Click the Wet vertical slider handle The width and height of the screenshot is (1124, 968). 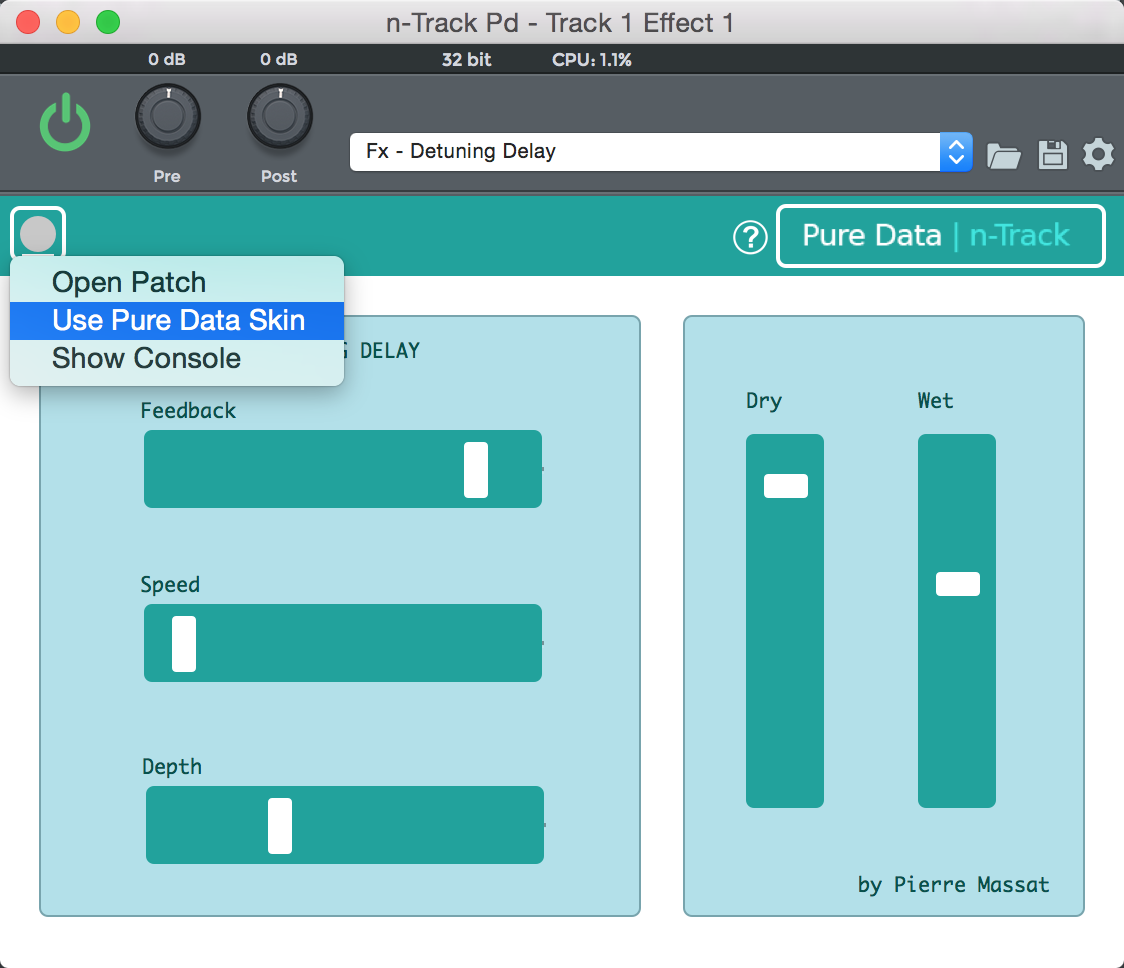point(957,584)
